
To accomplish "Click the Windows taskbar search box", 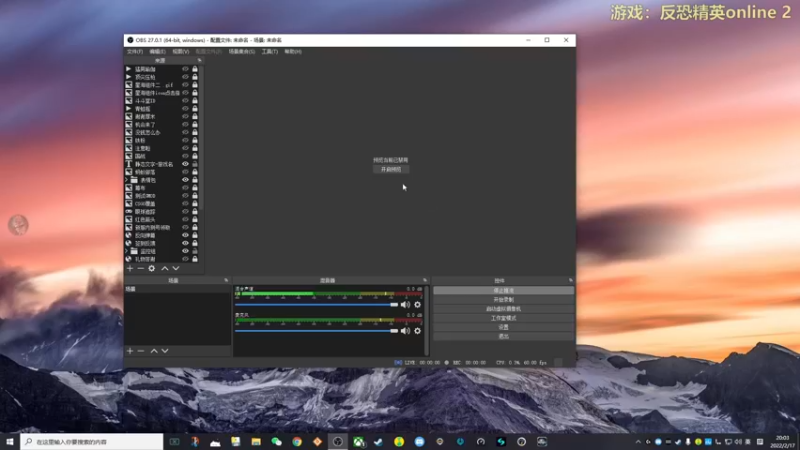I will point(92,441).
